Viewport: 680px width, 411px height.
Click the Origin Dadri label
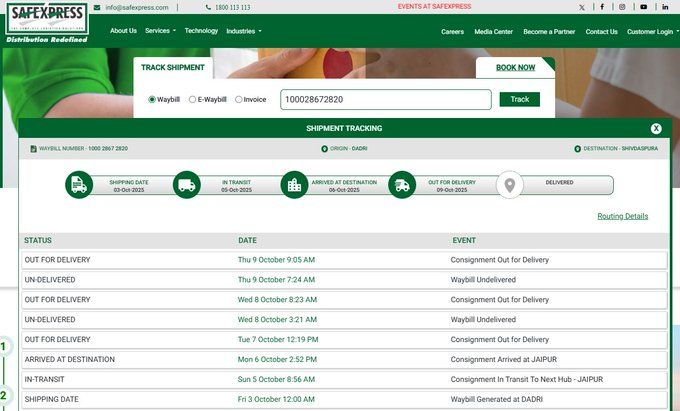click(x=349, y=149)
